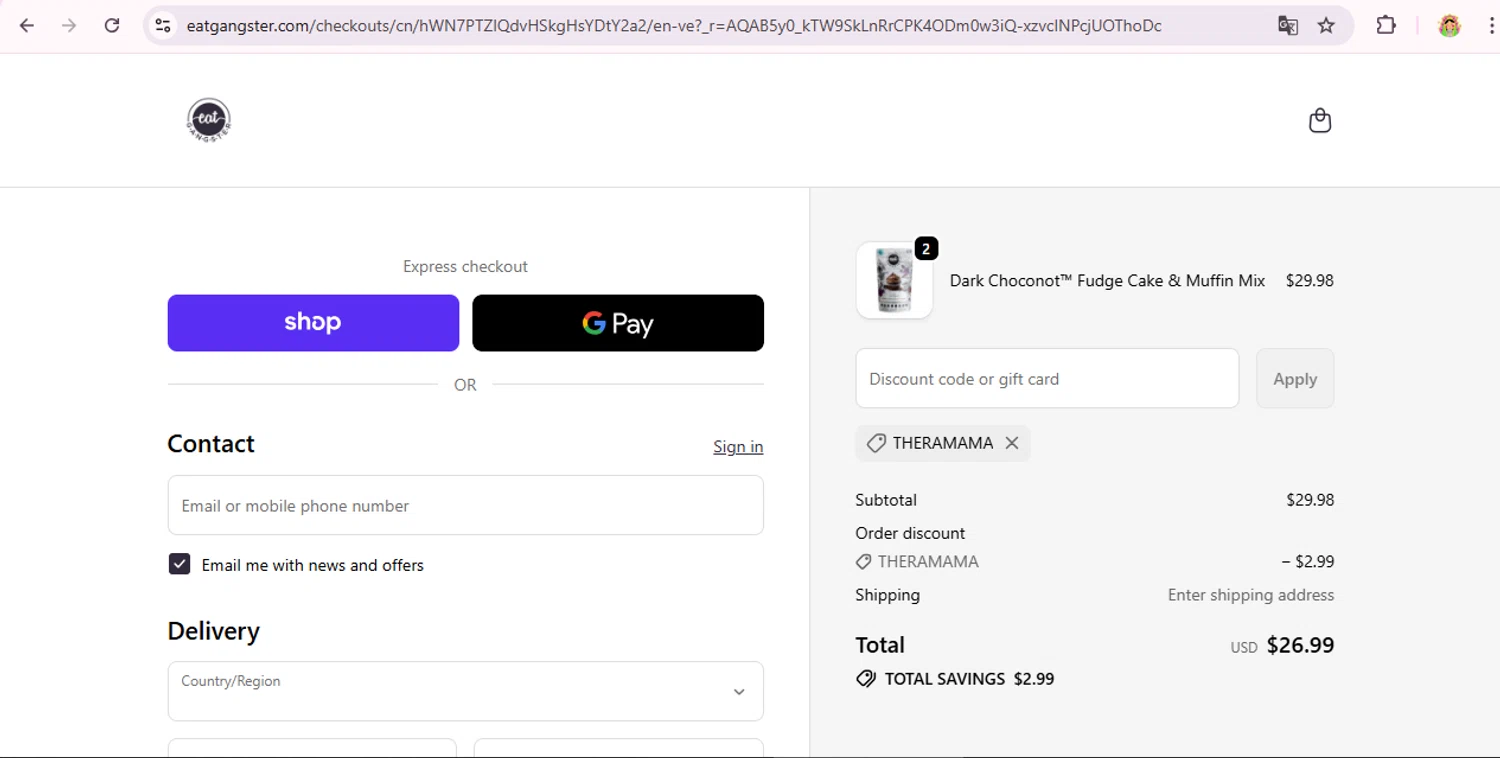Open site information icon in address bar
Screen dimensions: 1500x758
[163, 26]
